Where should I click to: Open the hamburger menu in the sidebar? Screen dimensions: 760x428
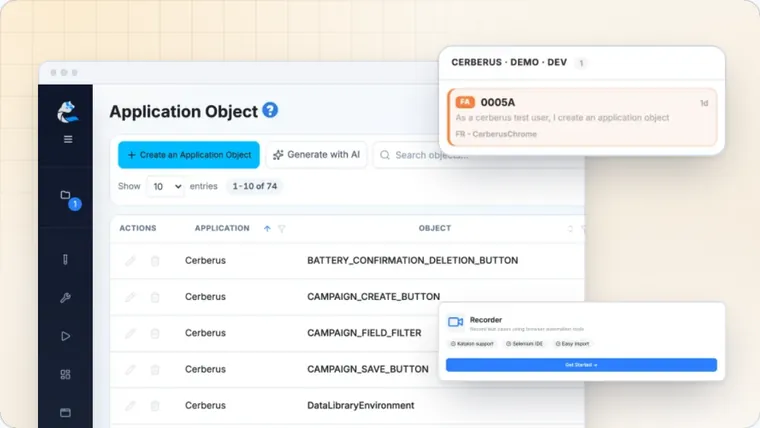click(x=68, y=139)
